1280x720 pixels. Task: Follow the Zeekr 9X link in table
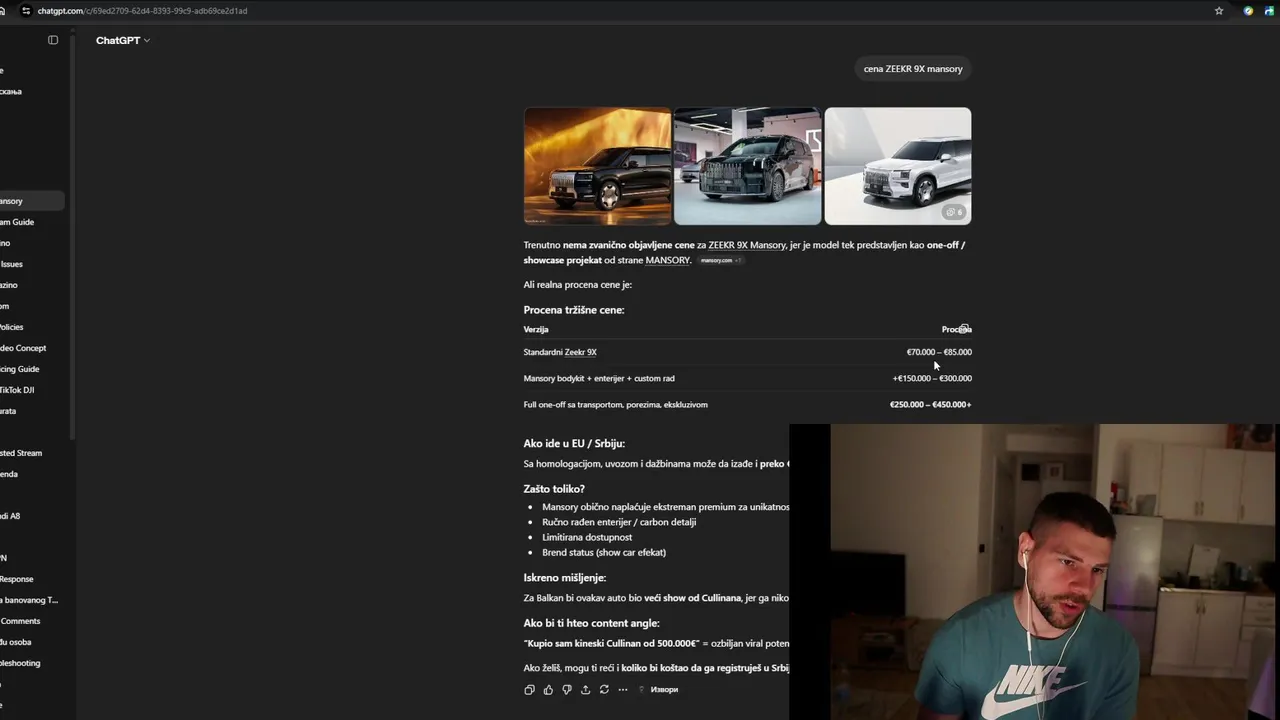tap(580, 352)
